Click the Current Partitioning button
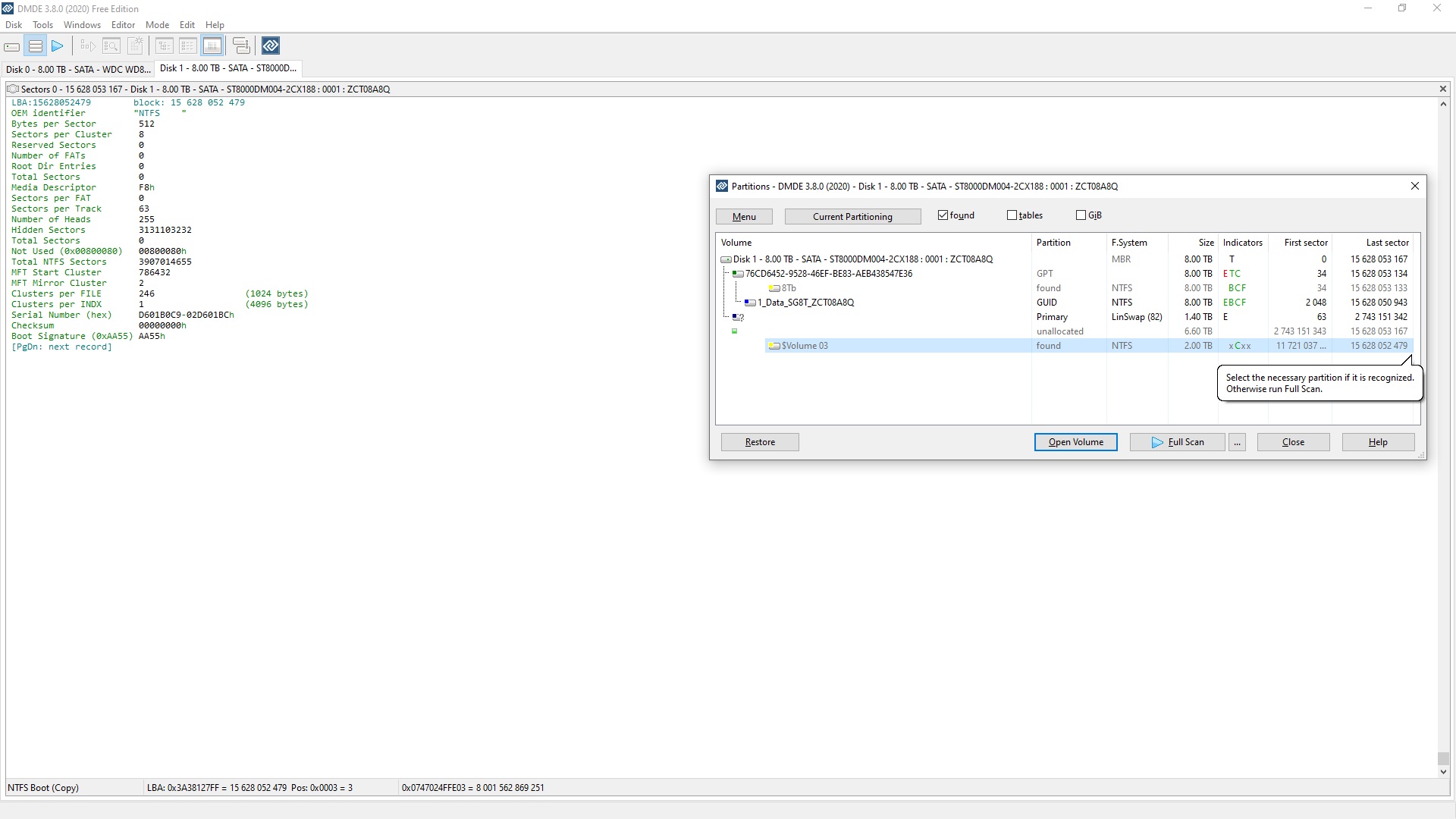1456x819 pixels. pyautogui.click(x=852, y=217)
